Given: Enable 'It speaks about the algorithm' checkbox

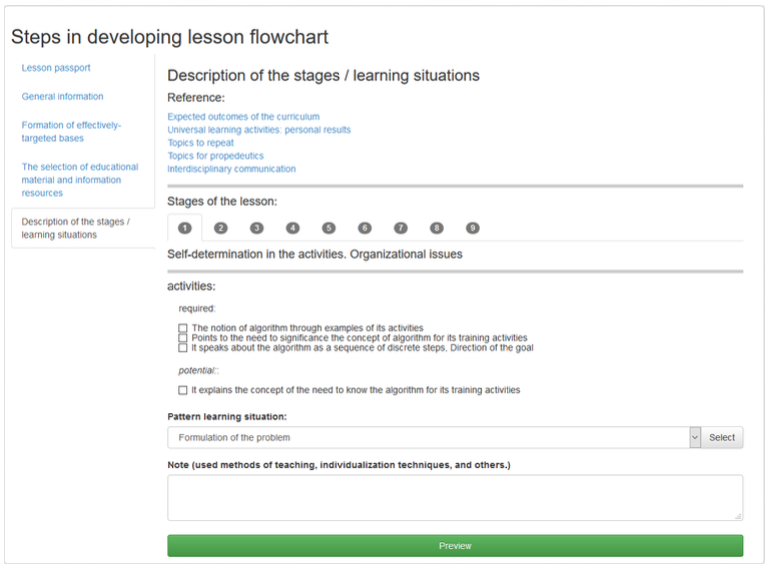Looking at the screenshot, I should tap(183, 348).
